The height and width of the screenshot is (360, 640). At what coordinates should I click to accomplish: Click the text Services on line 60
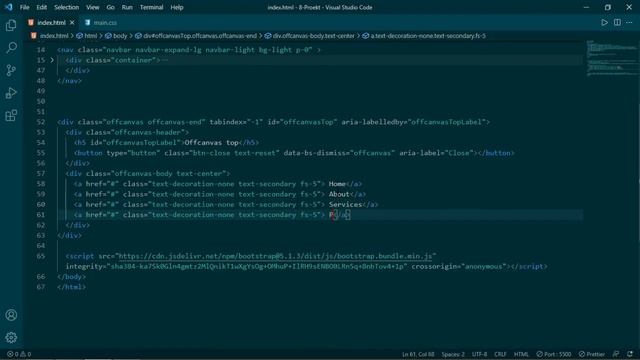(345, 204)
